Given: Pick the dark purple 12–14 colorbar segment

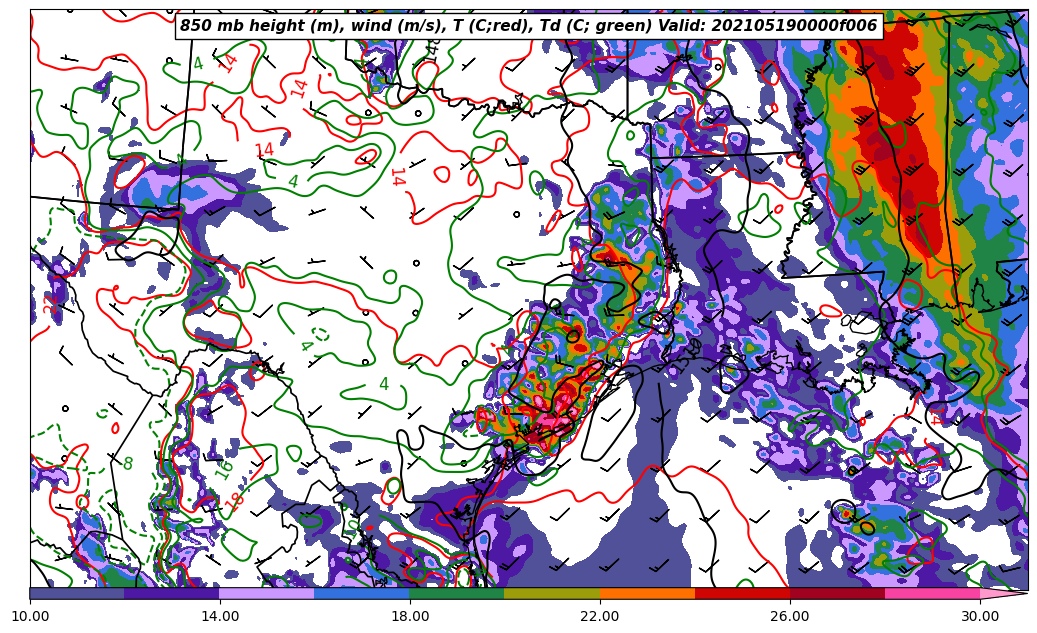Looking at the screenshot, I should [x=172, y=593].
